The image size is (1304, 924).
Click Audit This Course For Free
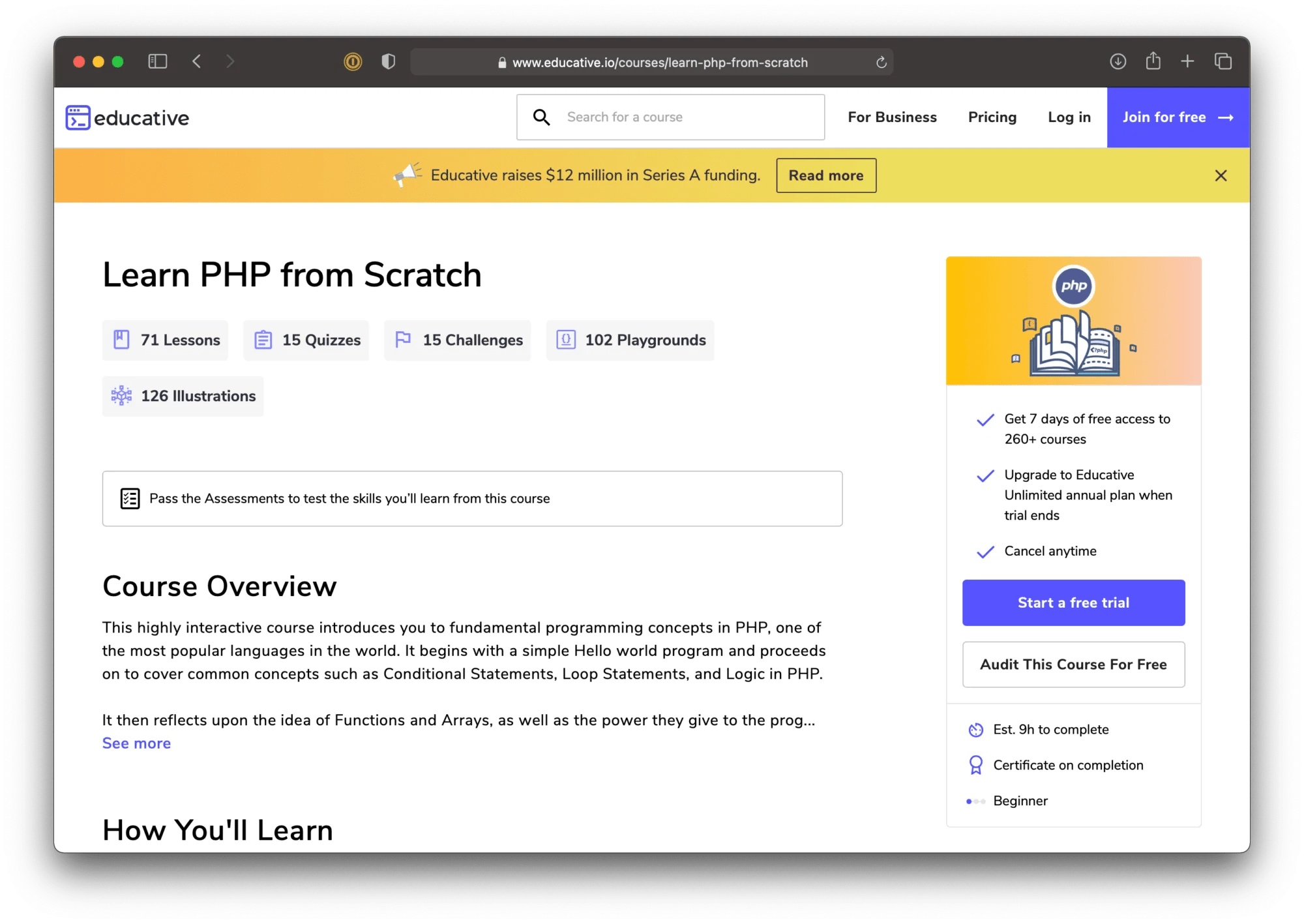pyautogui.click(x=1073, y=664)
